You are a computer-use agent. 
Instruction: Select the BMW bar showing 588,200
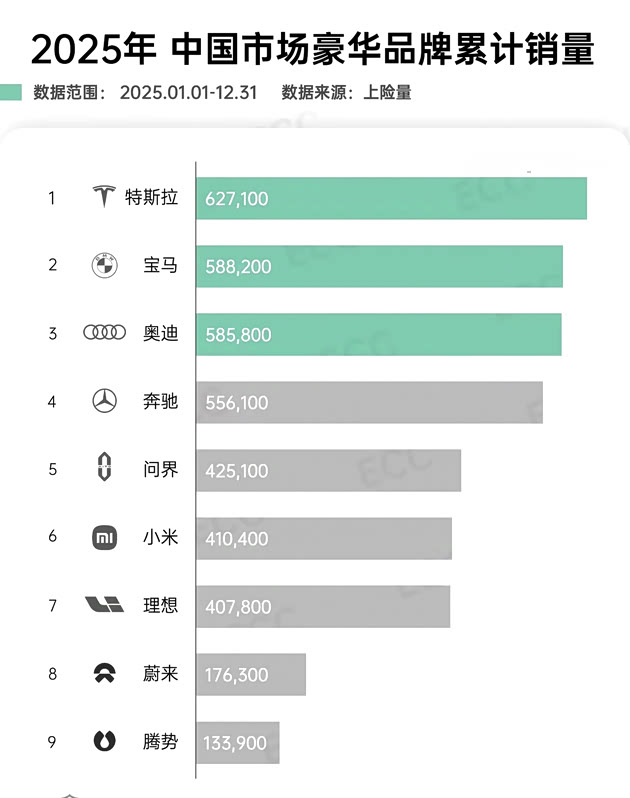point(379,266)
